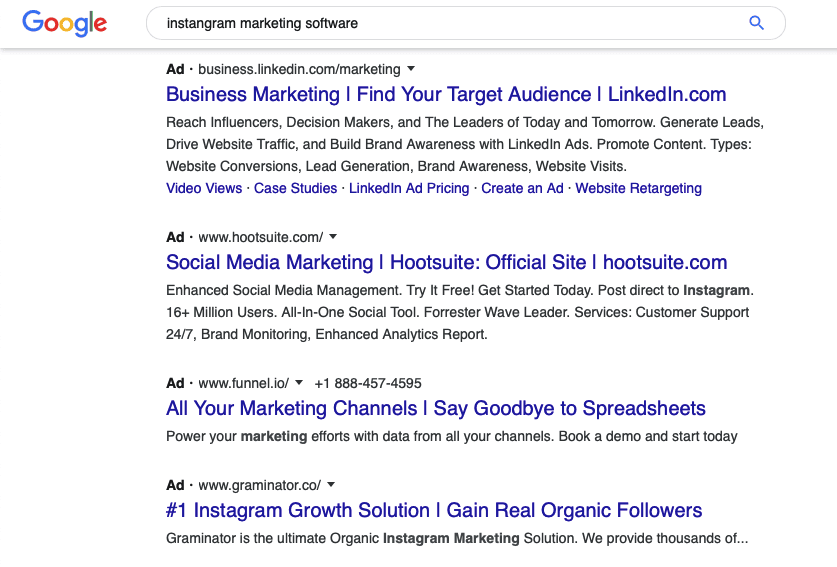Image resolution: width=837 pixels, height=567 pixels.
Task: Click the business.linkedin.com/marketing display URL
Action: coord(299,69)
